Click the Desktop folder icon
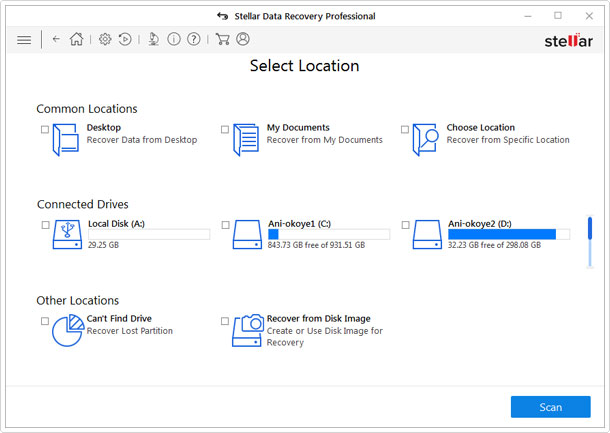610x433 pixels. tap(66, 140)
